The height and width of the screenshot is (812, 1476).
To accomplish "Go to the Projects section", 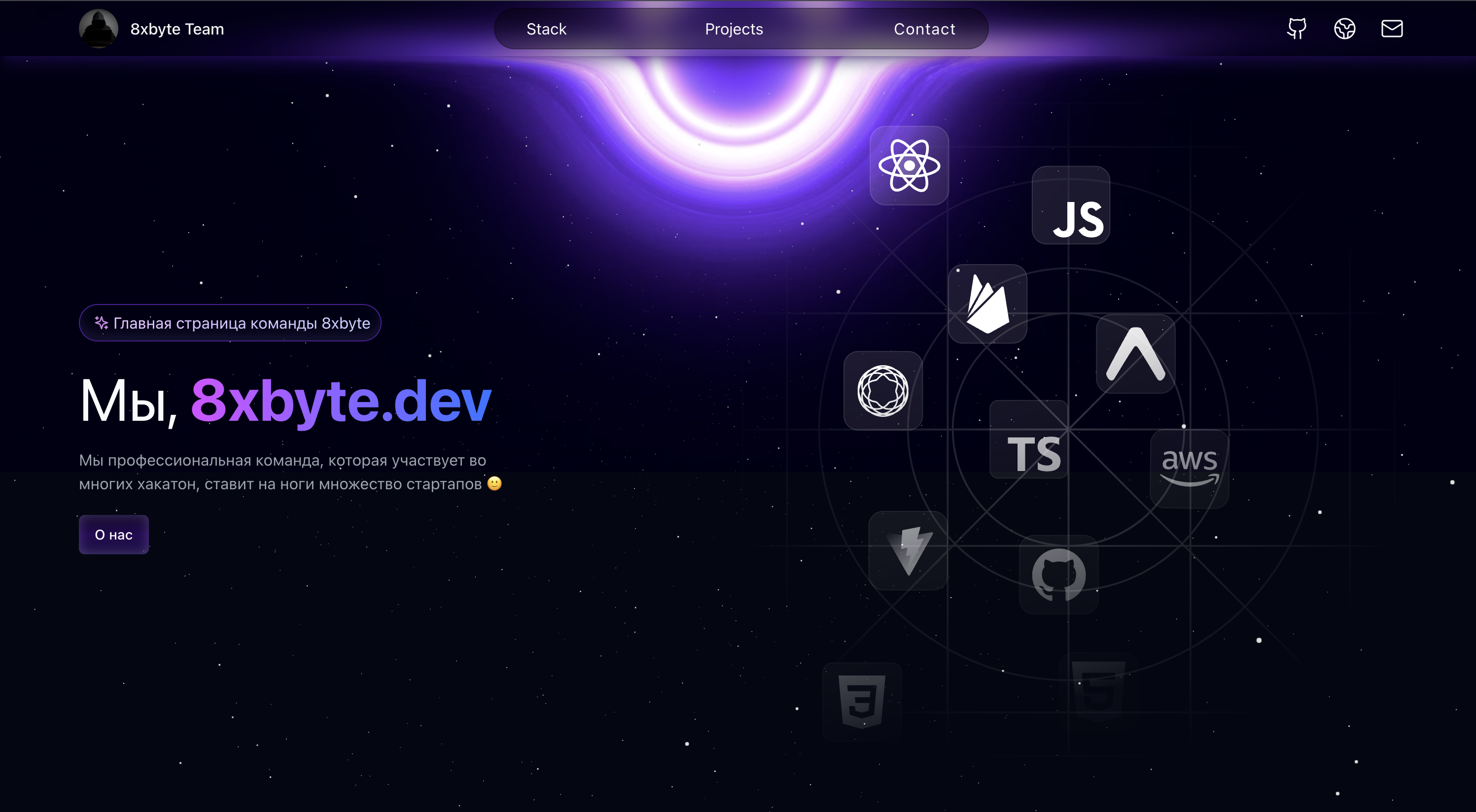I will (x=734, y=29).
